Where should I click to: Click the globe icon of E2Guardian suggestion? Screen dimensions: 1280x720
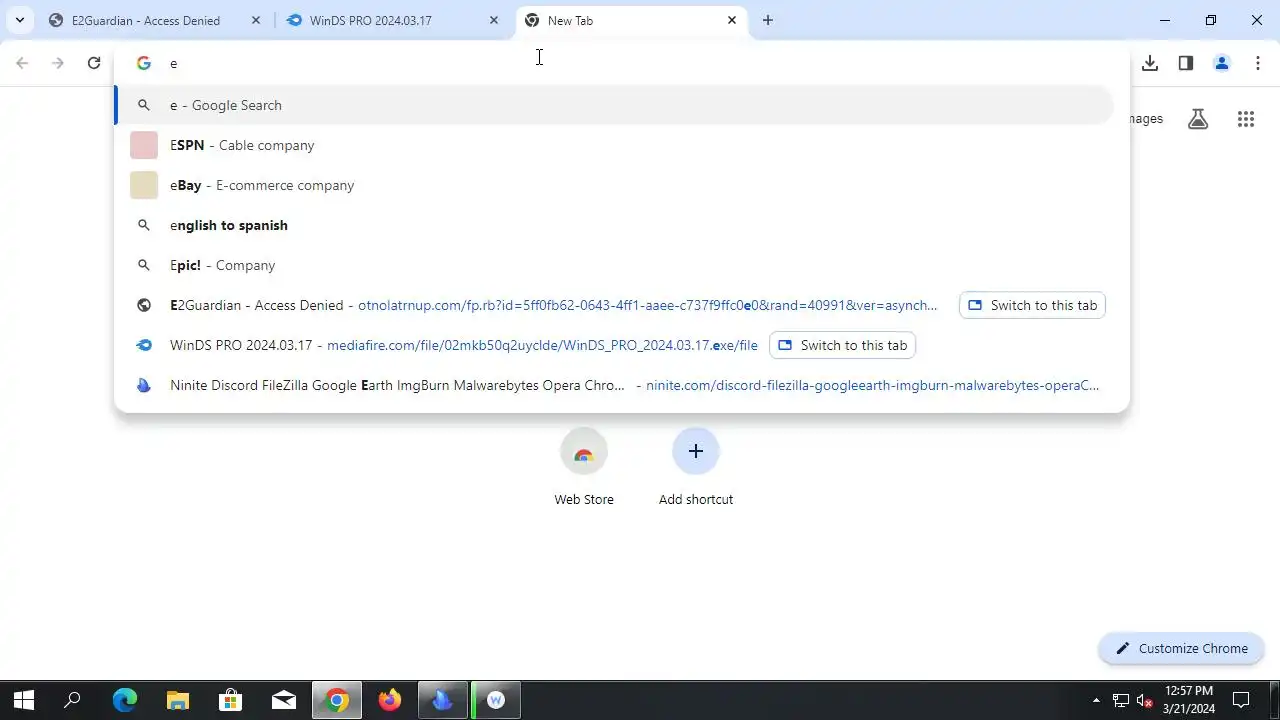(x=144, y=305)
